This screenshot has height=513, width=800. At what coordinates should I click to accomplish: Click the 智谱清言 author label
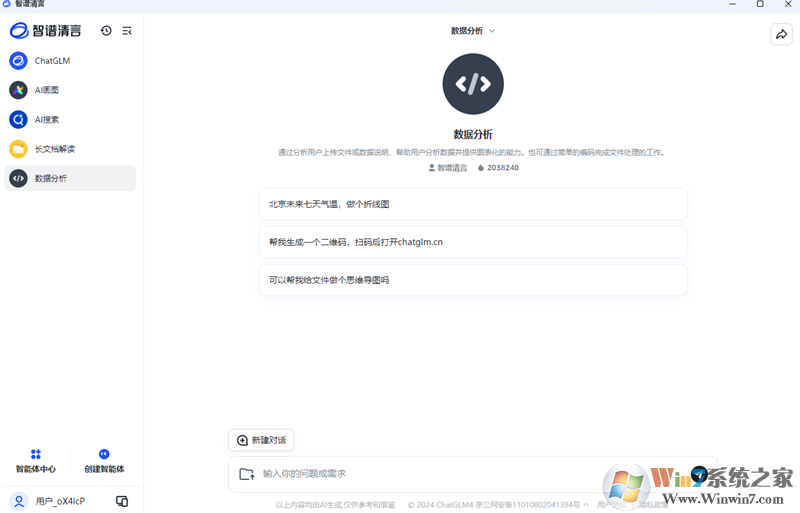tap(448, 168)
